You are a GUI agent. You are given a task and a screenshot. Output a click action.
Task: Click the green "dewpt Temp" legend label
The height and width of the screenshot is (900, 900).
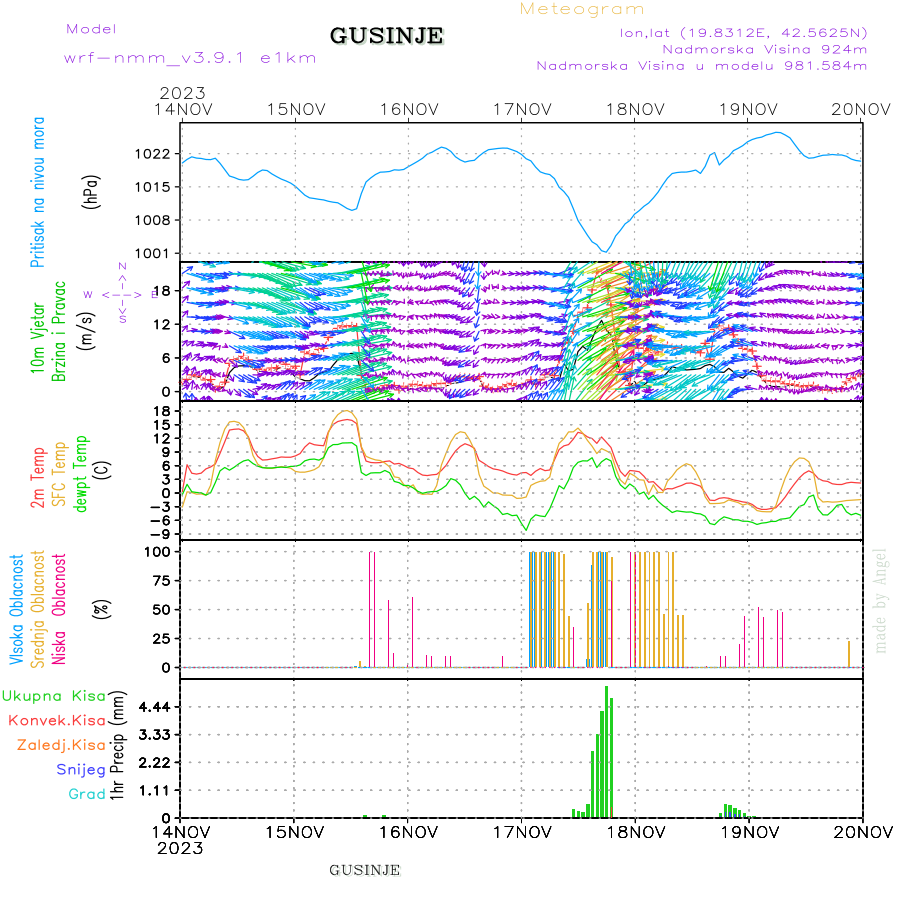[x=80, y=474]
